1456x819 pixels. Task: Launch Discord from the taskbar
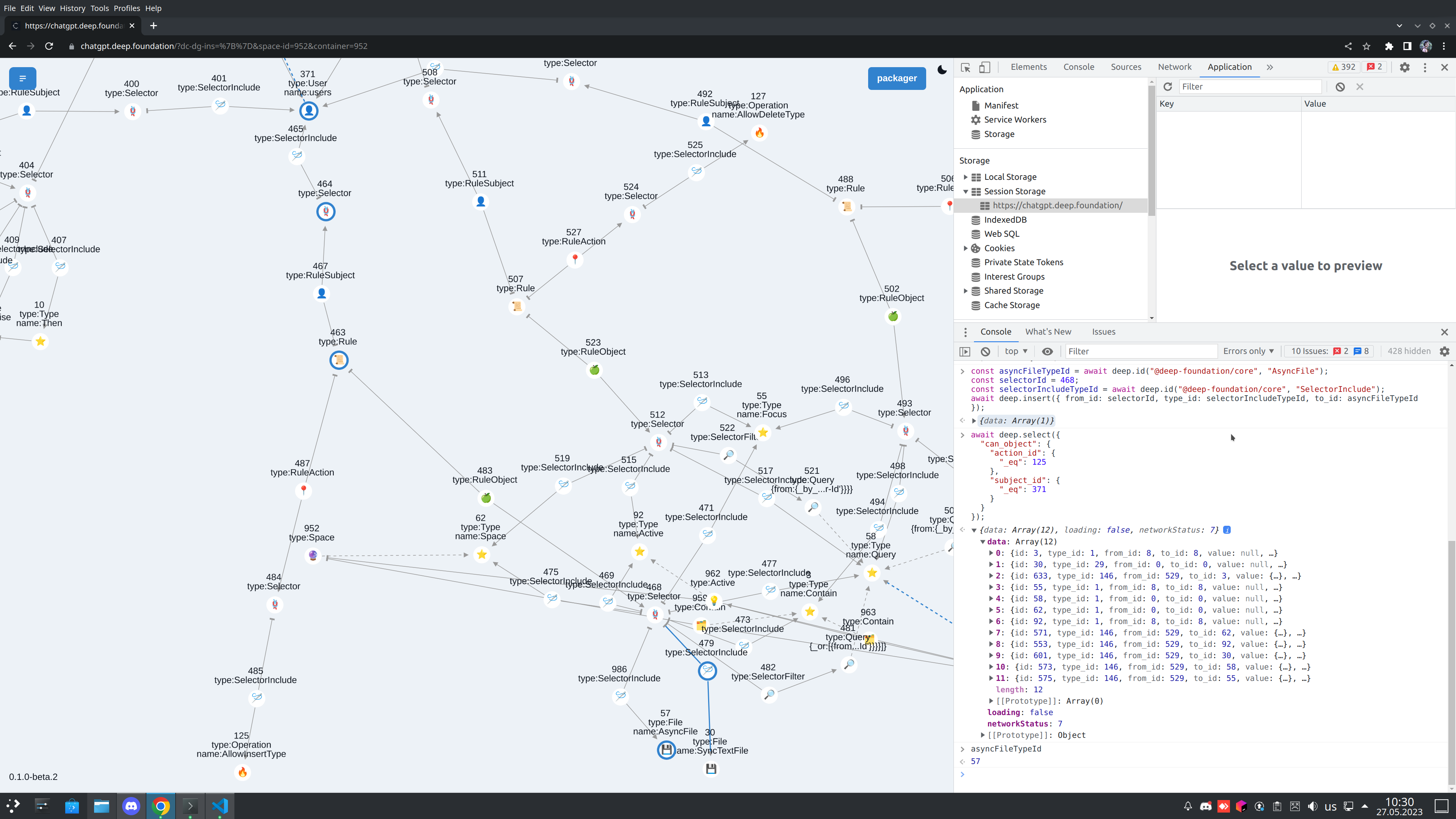pyautogui.click(x=131, y=806)
